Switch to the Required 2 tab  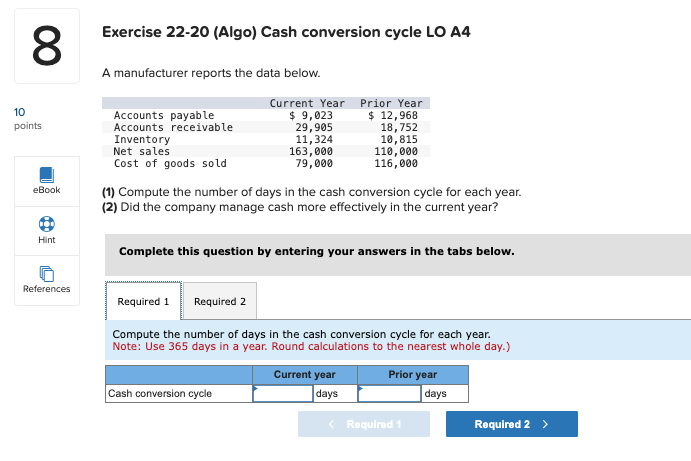(220, 301)
